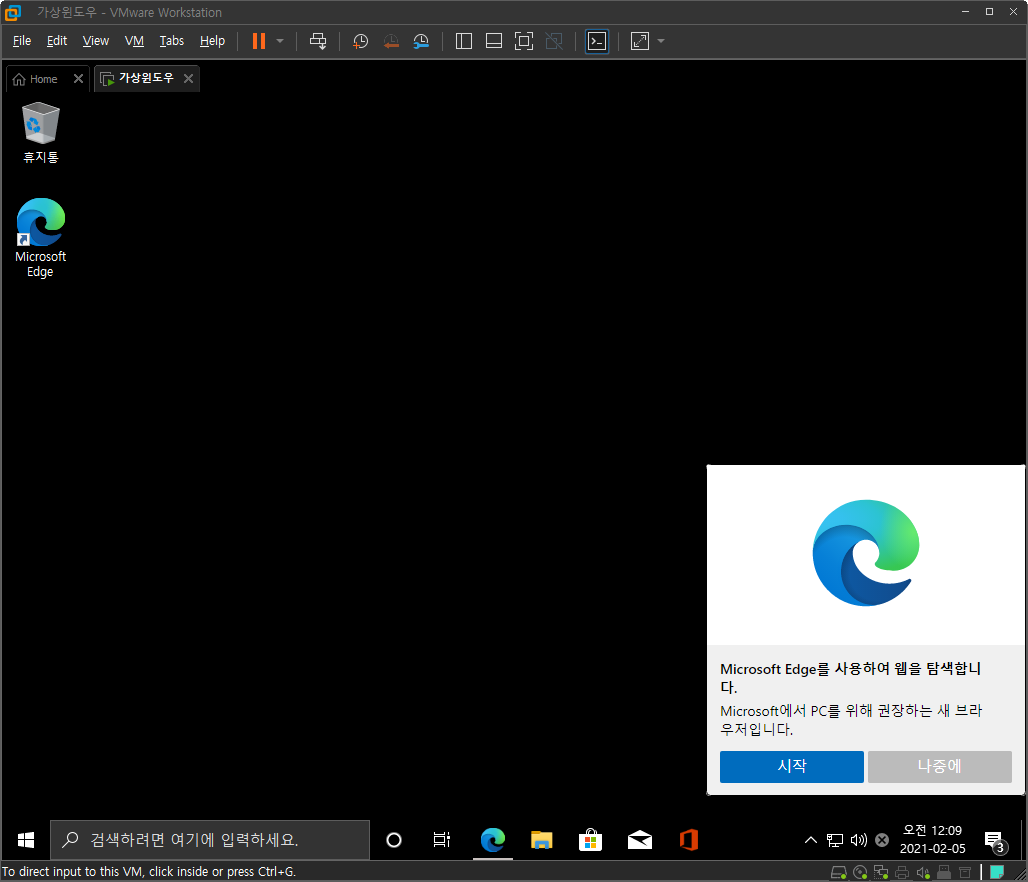Open the File menu
Screen dimensions: 1028x882
(x=22, y=41)
